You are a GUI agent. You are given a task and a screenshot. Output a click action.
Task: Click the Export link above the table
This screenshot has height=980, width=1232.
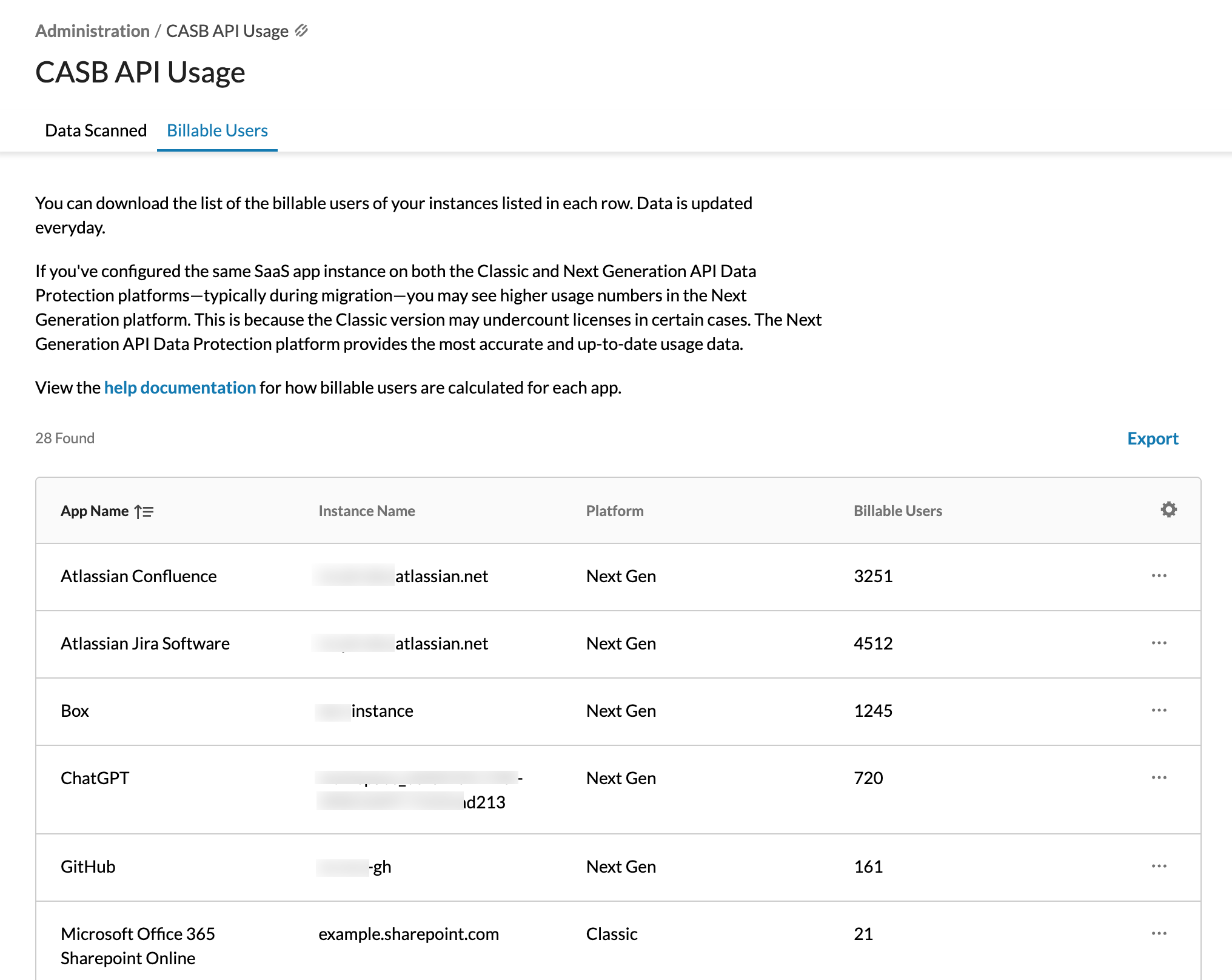pos(1153,438)
